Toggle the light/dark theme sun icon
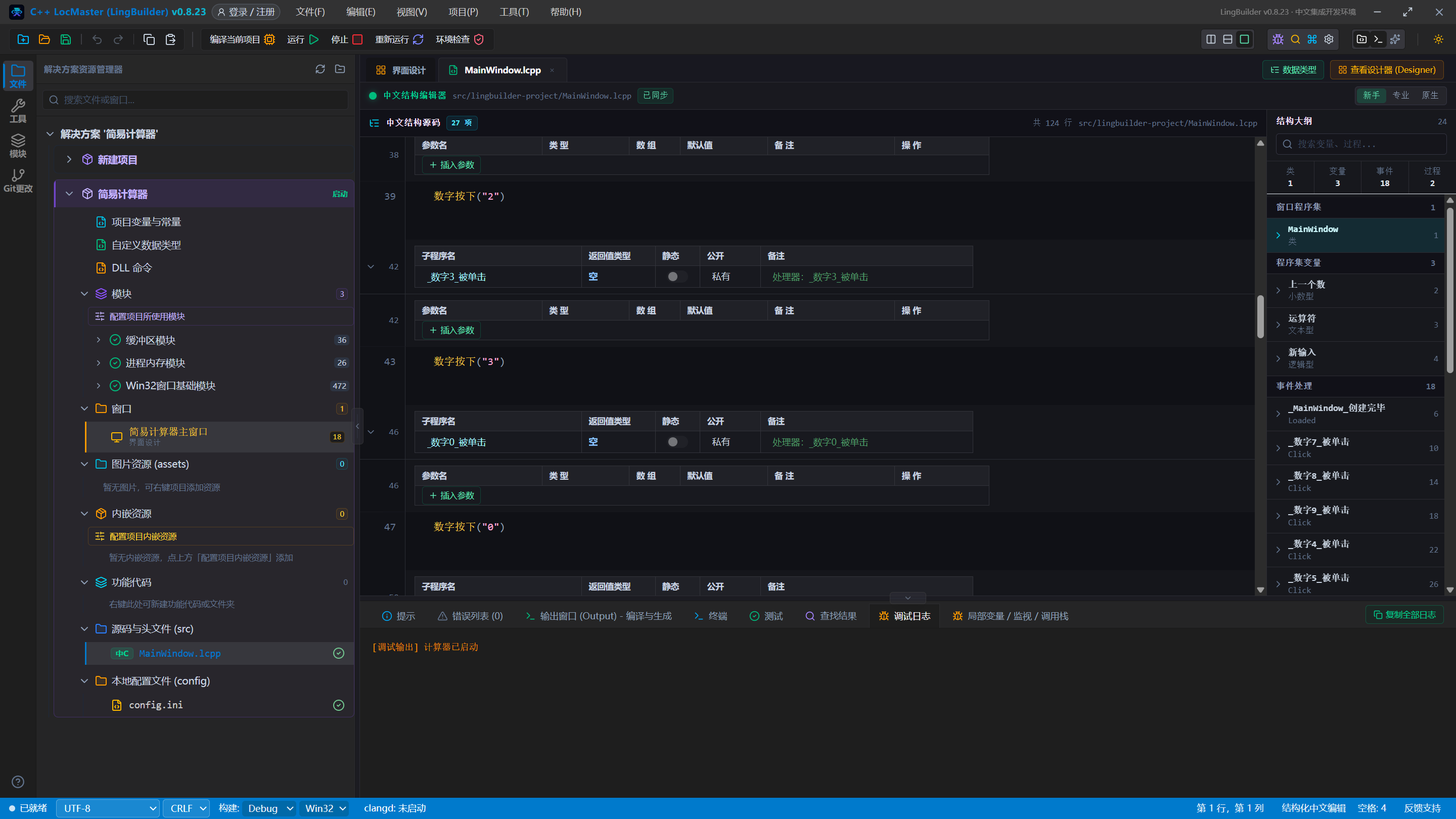This screenshot has height=819, width=1456. click(x=1438, y=39)
